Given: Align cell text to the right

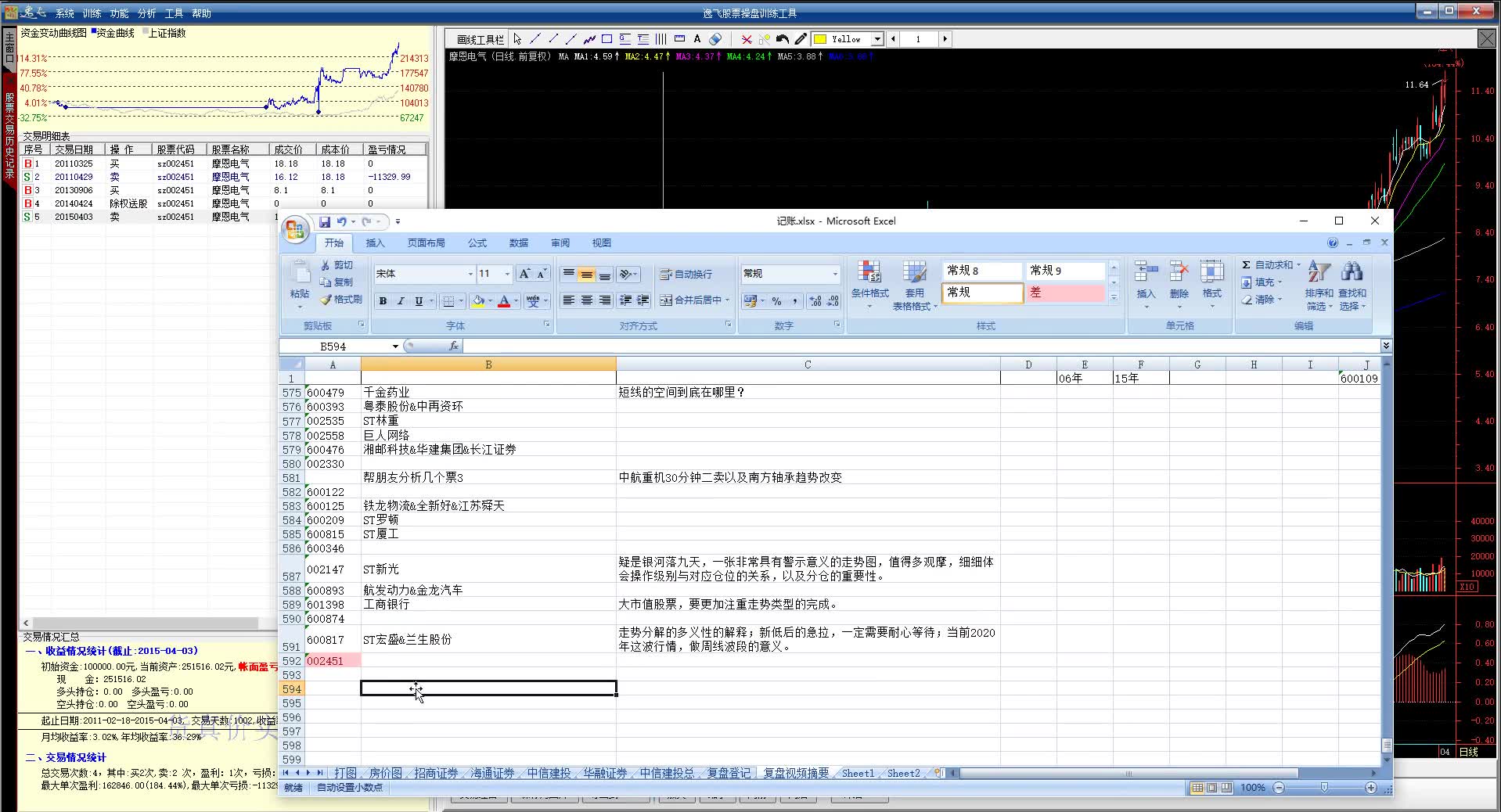Looking at the screenshot, I should 604,301.
